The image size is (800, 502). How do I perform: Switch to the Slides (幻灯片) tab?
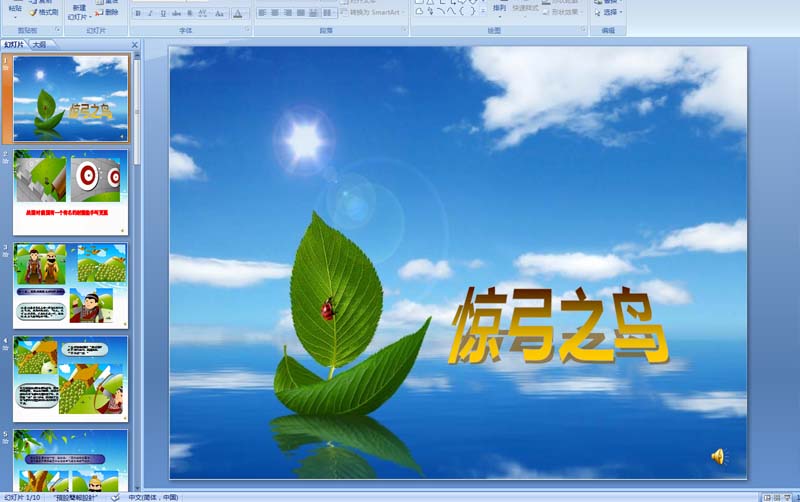coord(15,45)
